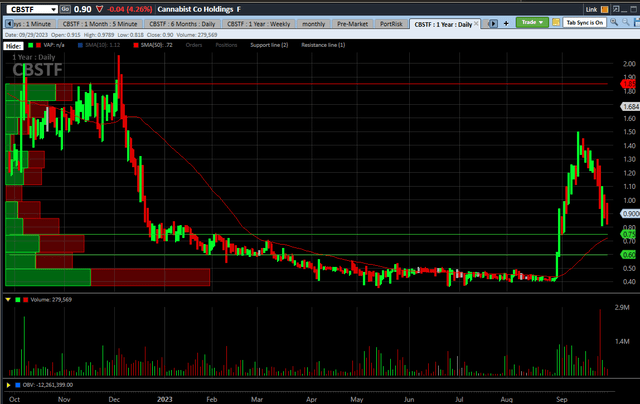Click the red SMA(50) color box
Viewport: 640px width, 404px height.
(x=136, y=45)
